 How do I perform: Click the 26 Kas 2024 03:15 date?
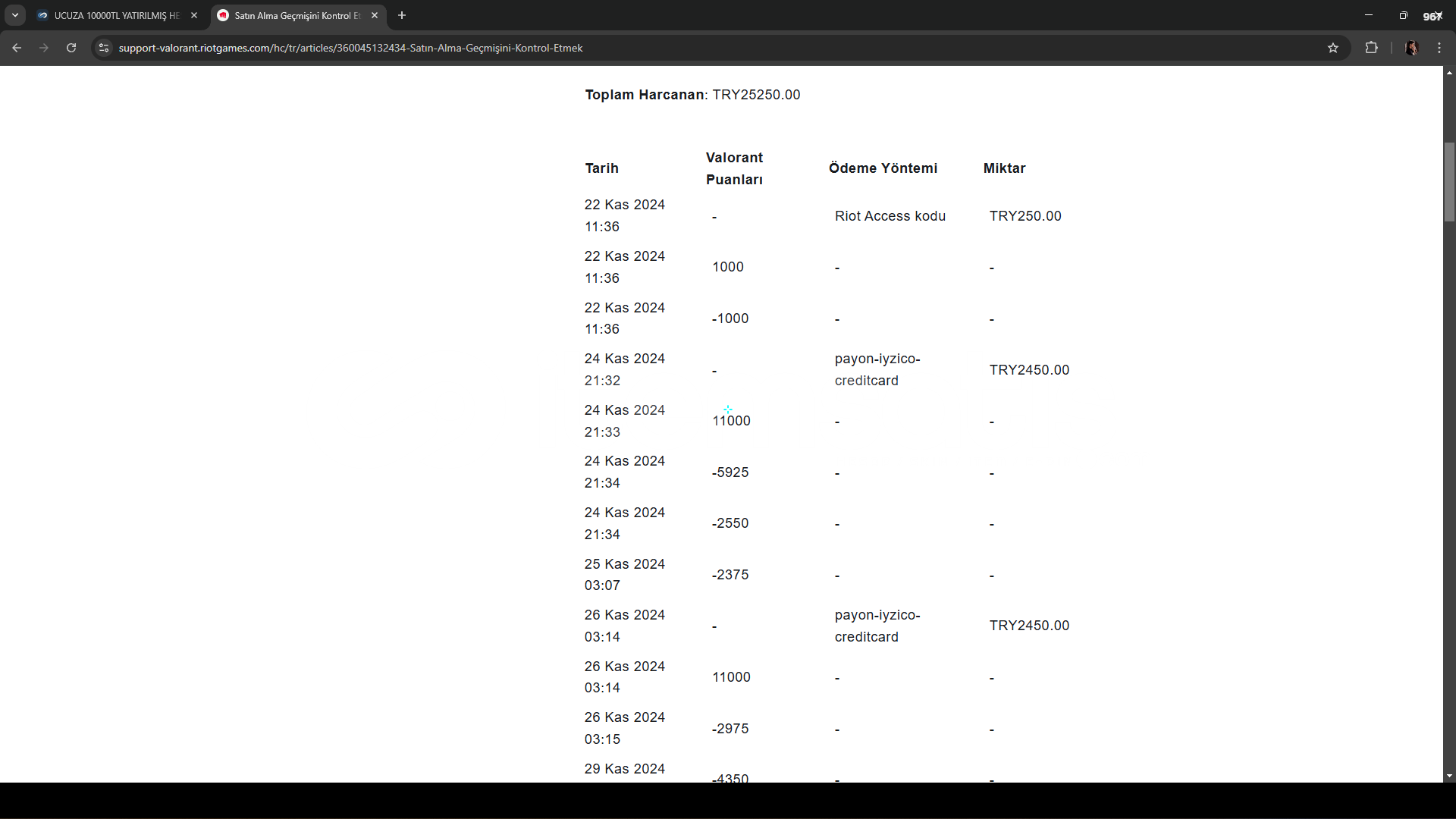pyautogui.click(x=625, y=728)
